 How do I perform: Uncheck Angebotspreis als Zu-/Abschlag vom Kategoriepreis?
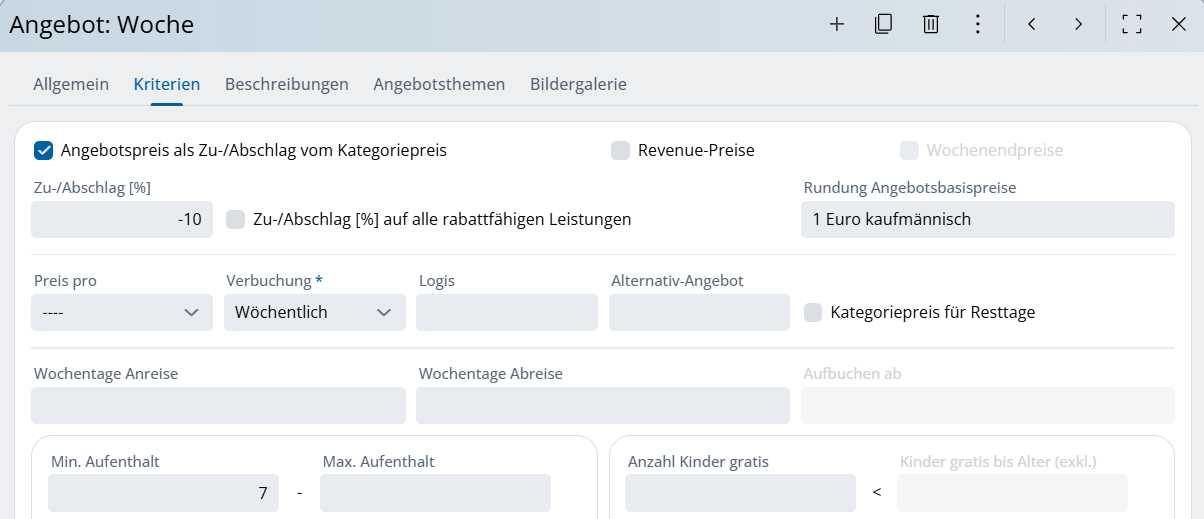(x=43, y=150)
